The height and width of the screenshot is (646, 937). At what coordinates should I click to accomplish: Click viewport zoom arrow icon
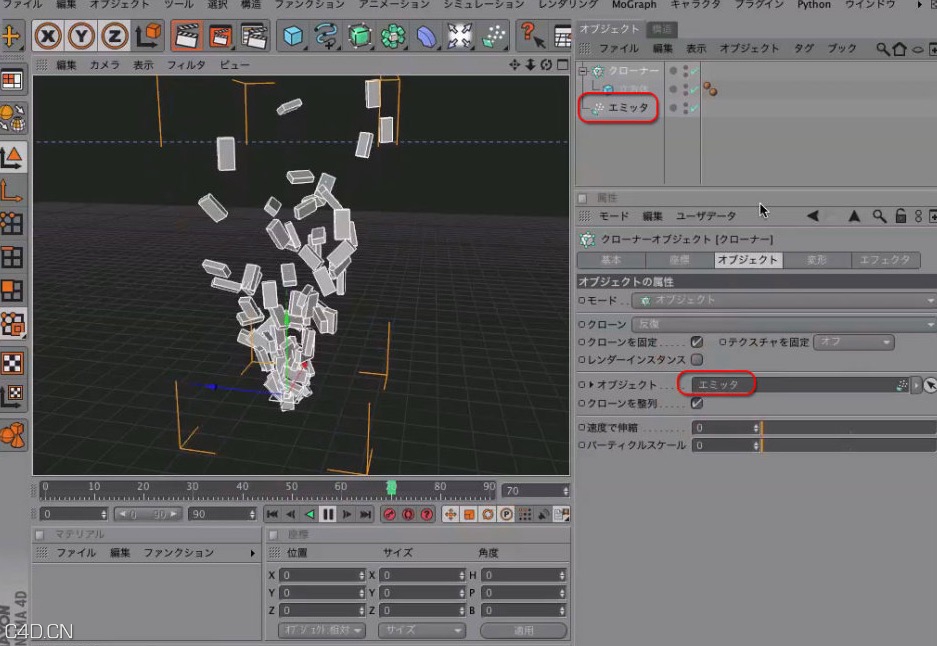coord(530,65)
